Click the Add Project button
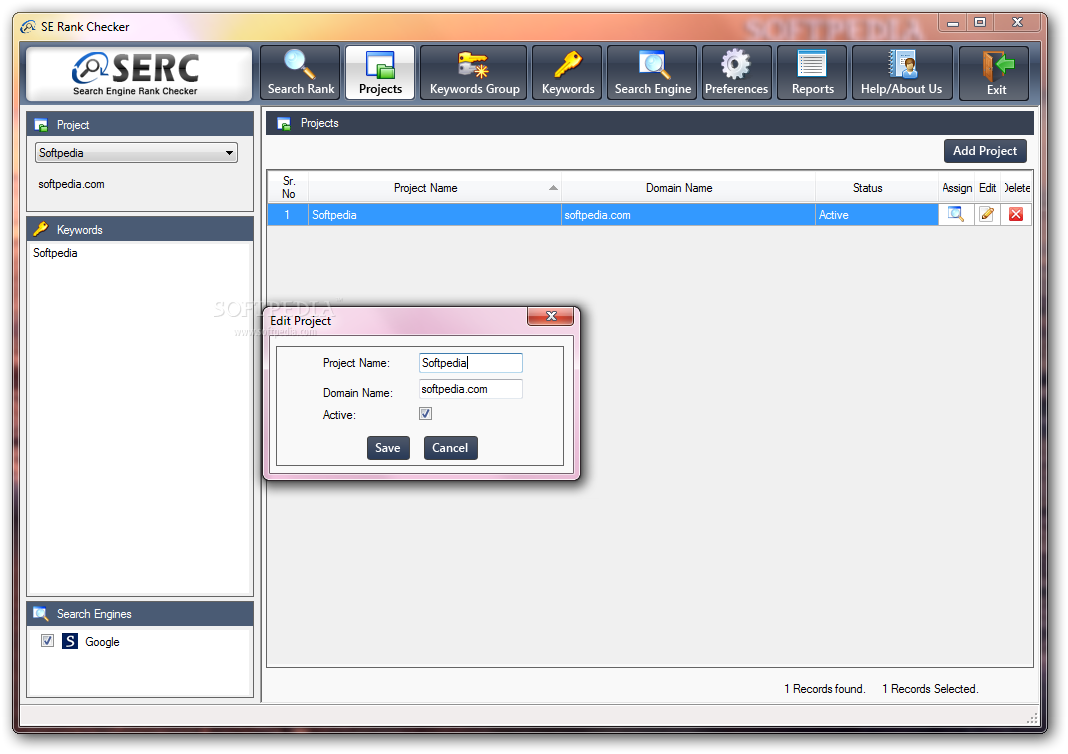Viewport: 1068px width, 754px height. (984, 151)
